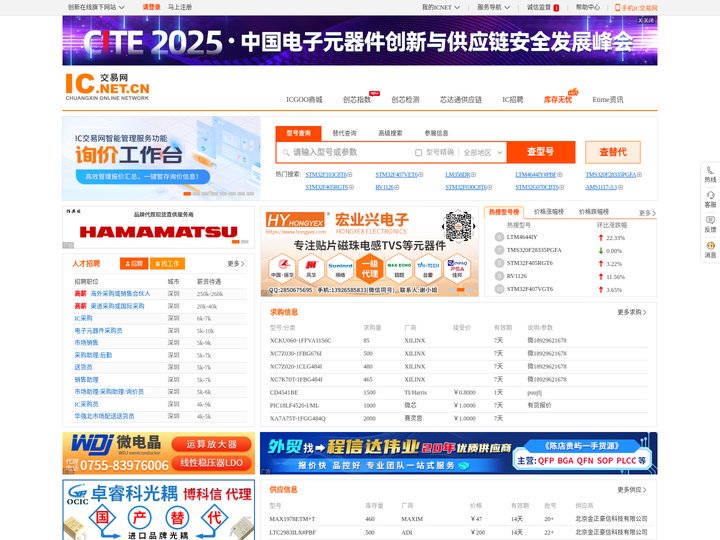Viewport: 720px width, 540px height.
Task: Click the plus icon next to LM358DR
Action: click(473, 175)
